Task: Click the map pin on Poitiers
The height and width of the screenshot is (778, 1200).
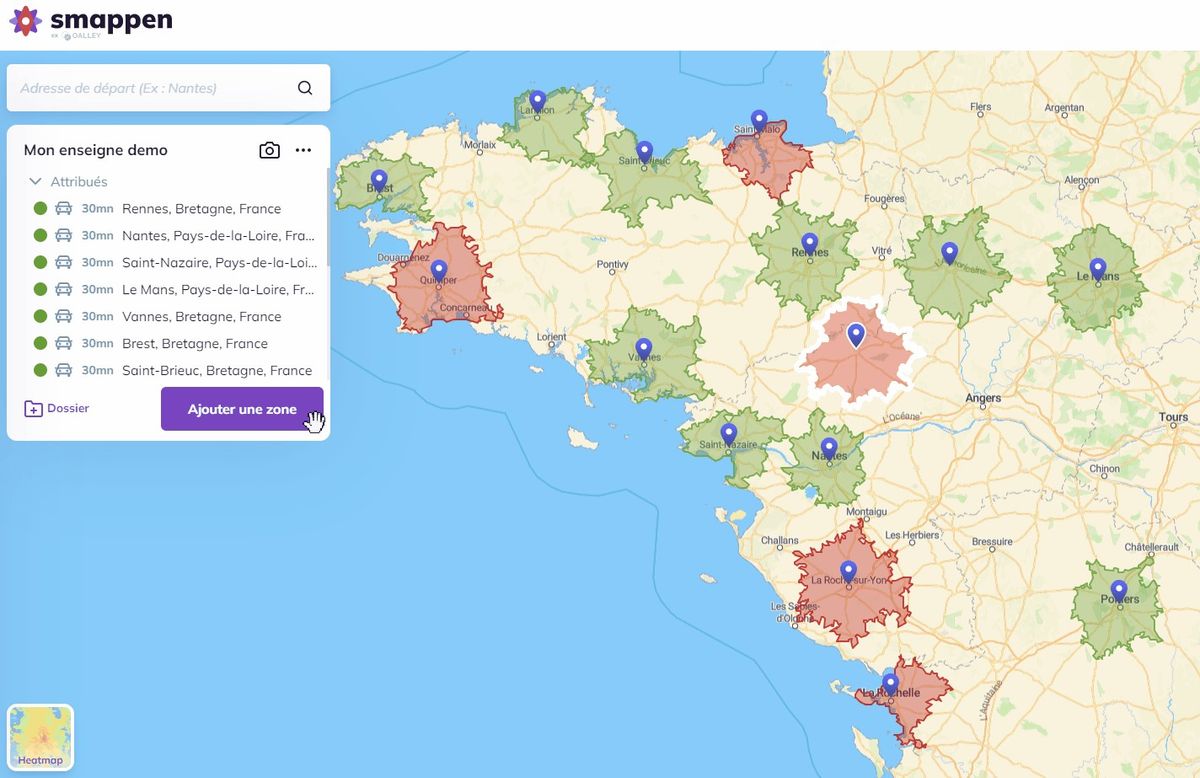Action: (1118, 590)
